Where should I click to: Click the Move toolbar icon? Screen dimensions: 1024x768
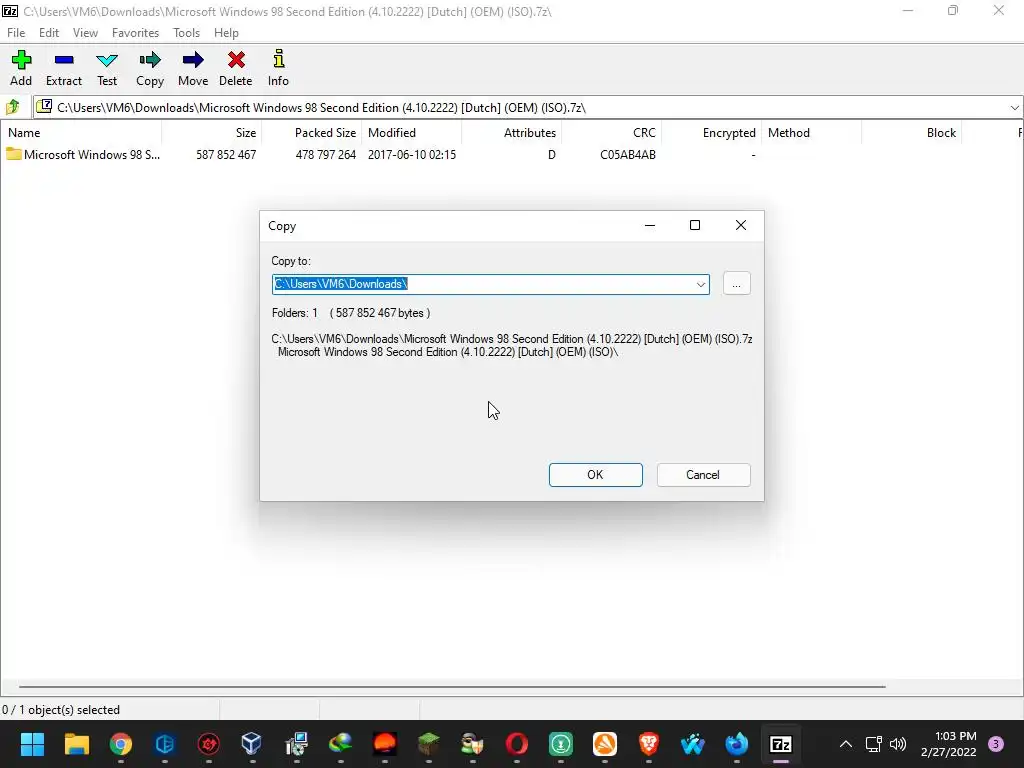click(193, 68)
